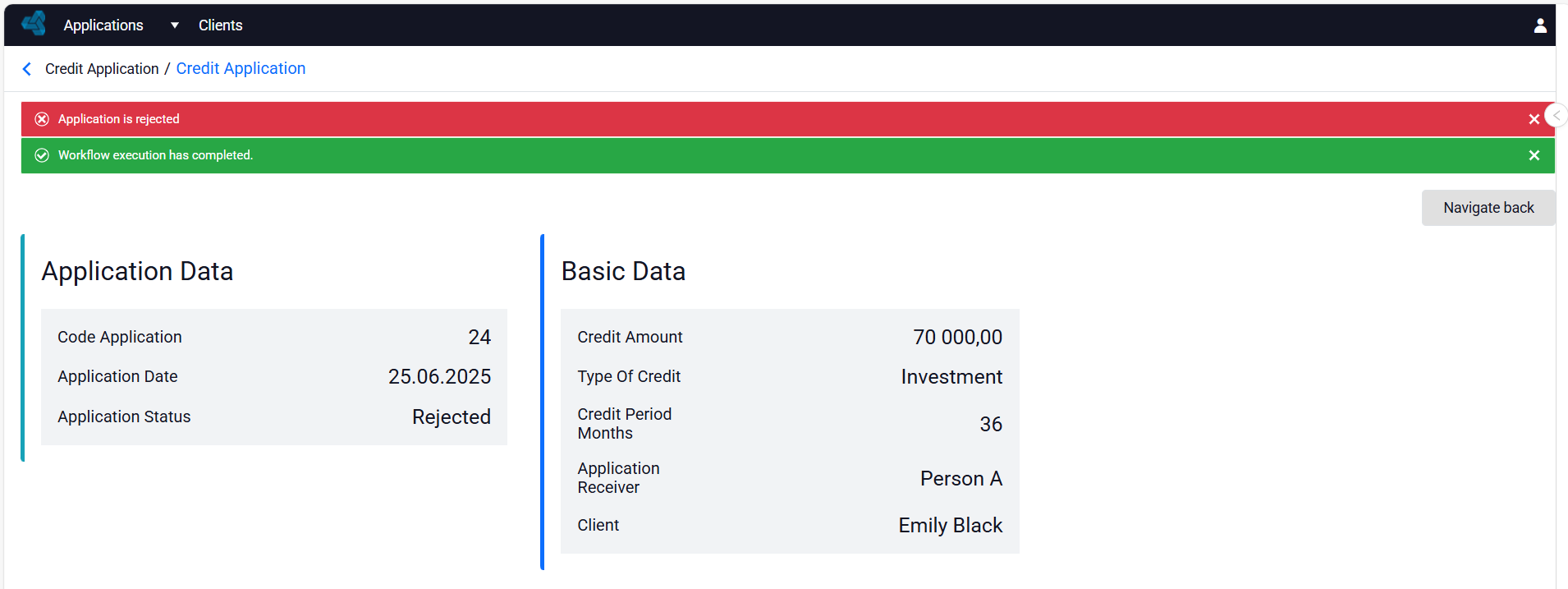Close the 'Workflow execution has completed' banner
The image size is (1568, 589).
tap(1534, 155)
